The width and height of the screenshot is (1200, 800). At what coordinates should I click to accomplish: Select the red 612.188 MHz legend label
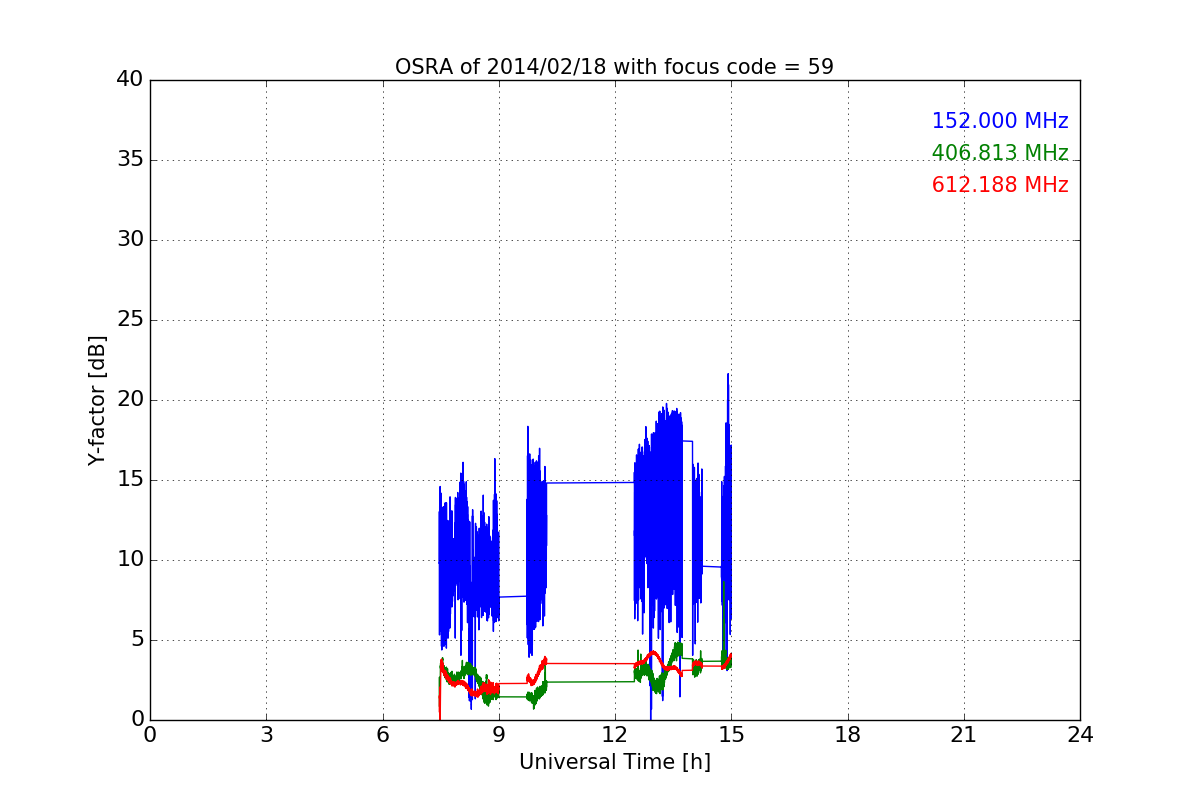pos(1000,185)
